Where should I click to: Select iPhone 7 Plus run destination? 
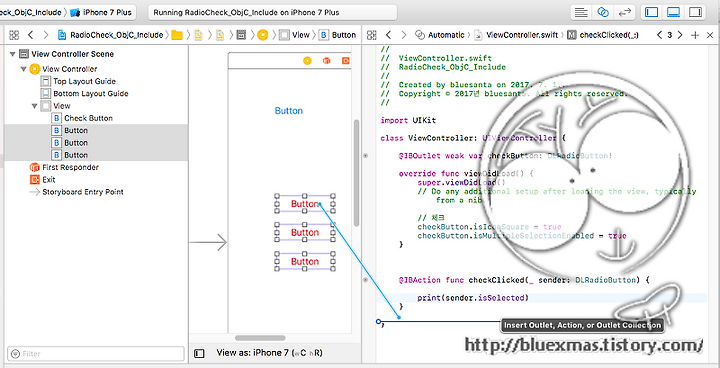[x=101, y=12]
